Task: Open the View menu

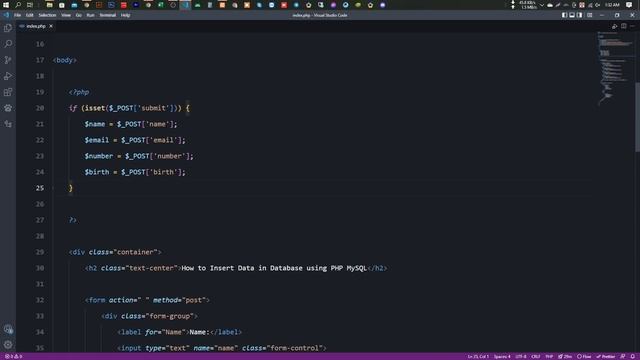Action: 66,15
